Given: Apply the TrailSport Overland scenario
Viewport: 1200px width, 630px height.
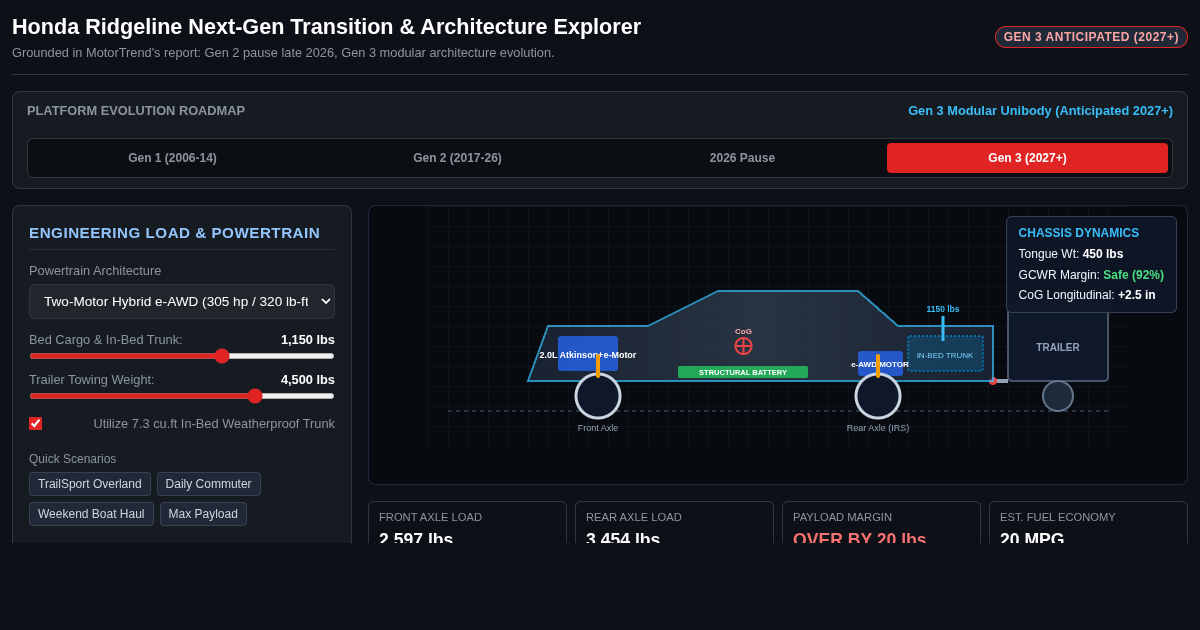Looking at the screenshot, I should coord(90,484).
